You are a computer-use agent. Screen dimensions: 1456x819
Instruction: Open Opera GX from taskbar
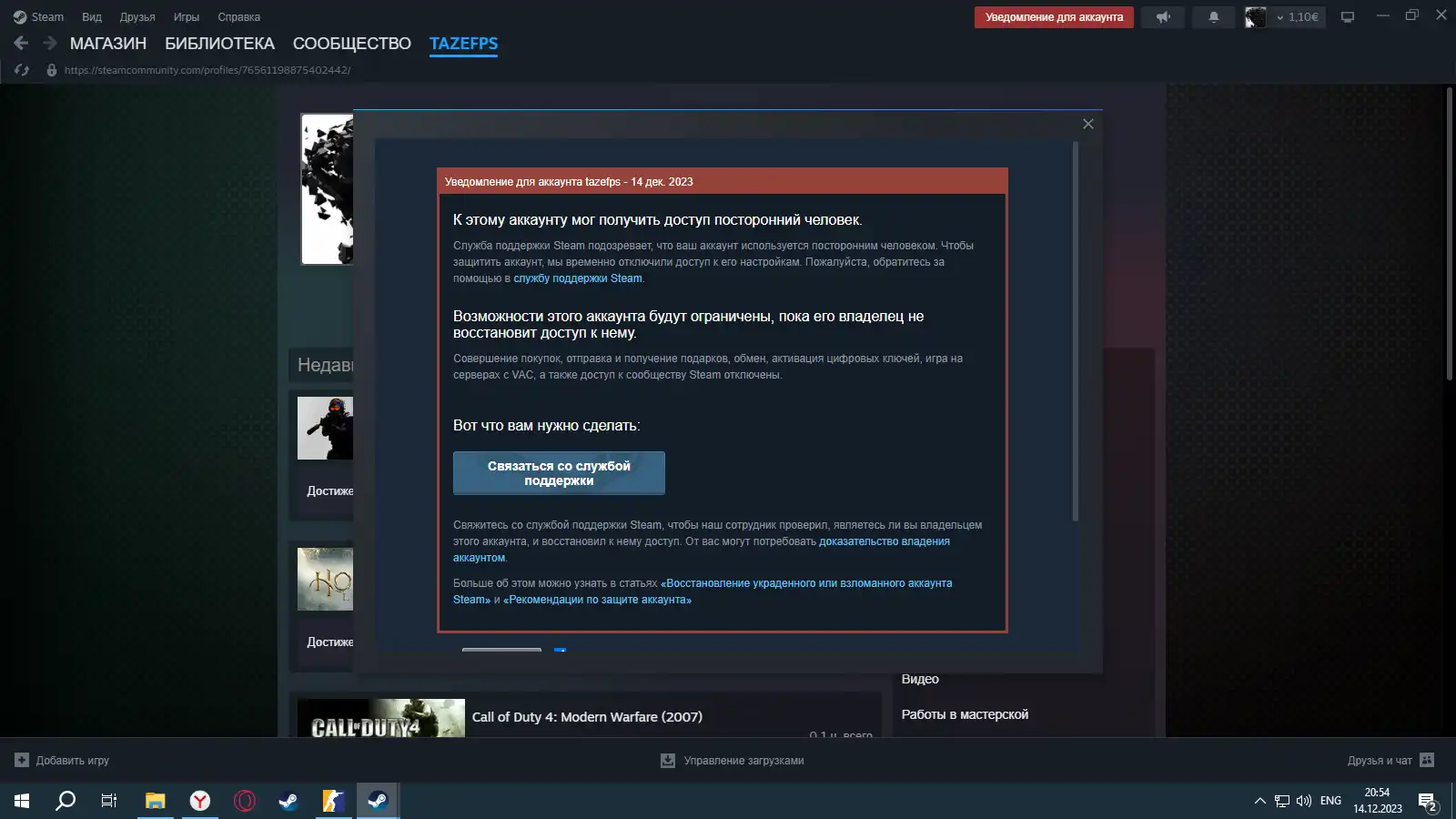[x=244, y=801]
